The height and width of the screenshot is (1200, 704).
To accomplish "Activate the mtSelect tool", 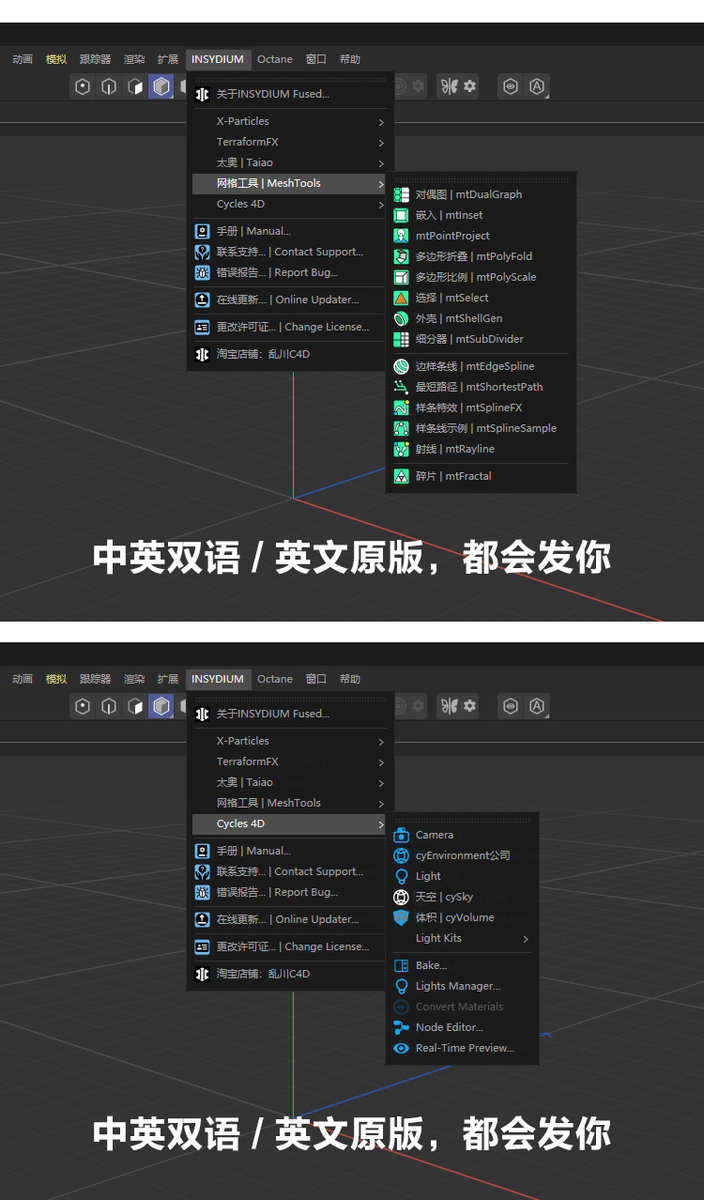I will pyautogui.click(x=481, y=298).
